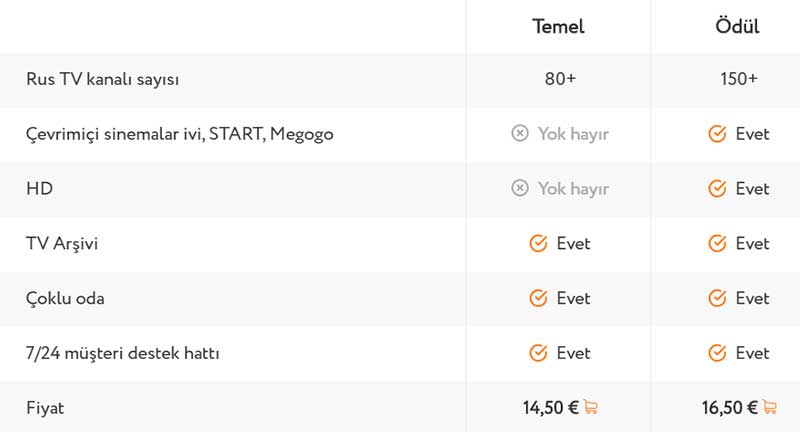This screenshot has width=800, height=432.
Task: Click the 80+ channel count value
Action: pos(560,79)
